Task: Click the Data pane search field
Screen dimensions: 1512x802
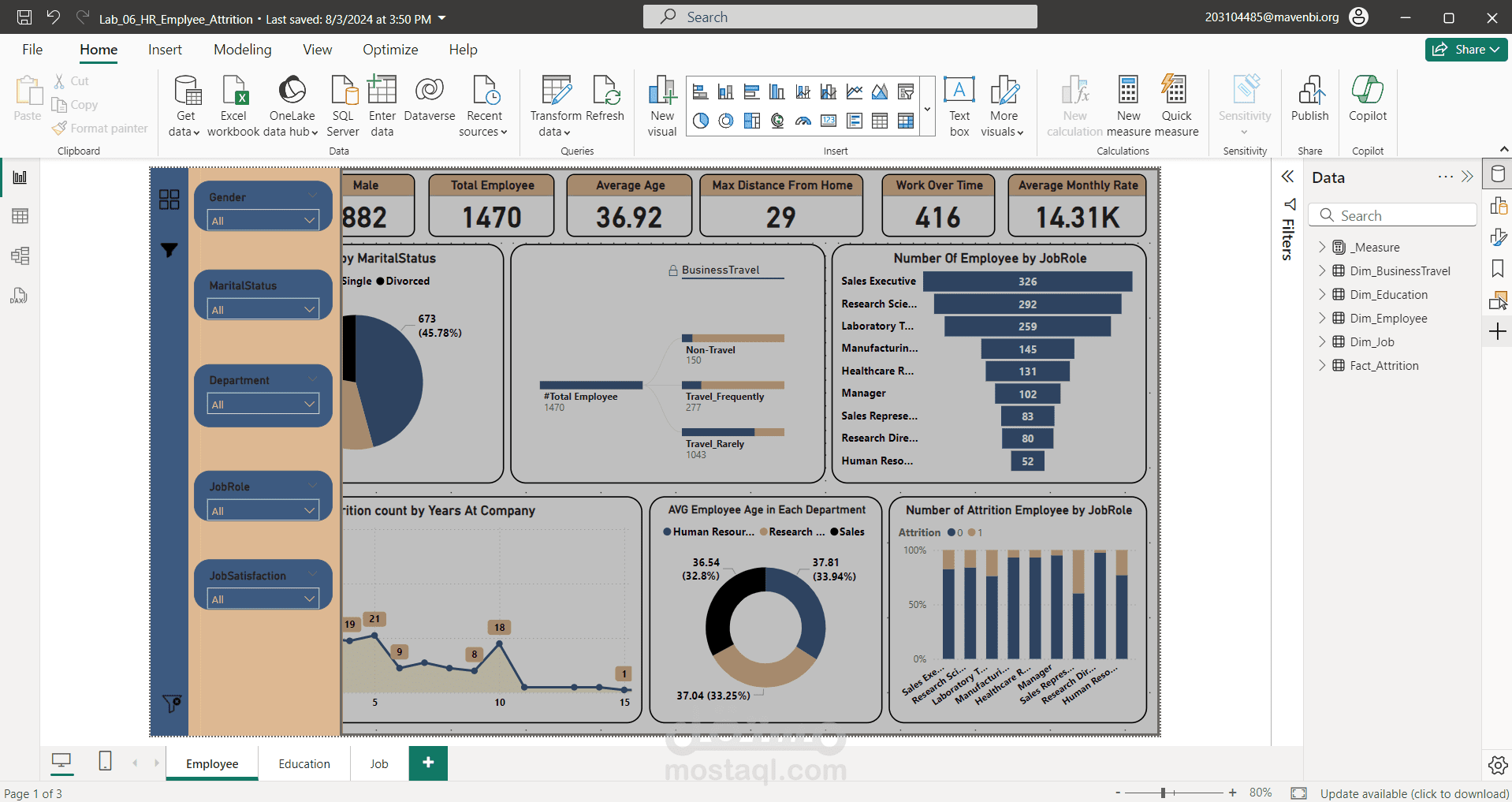Action: 1392,215
